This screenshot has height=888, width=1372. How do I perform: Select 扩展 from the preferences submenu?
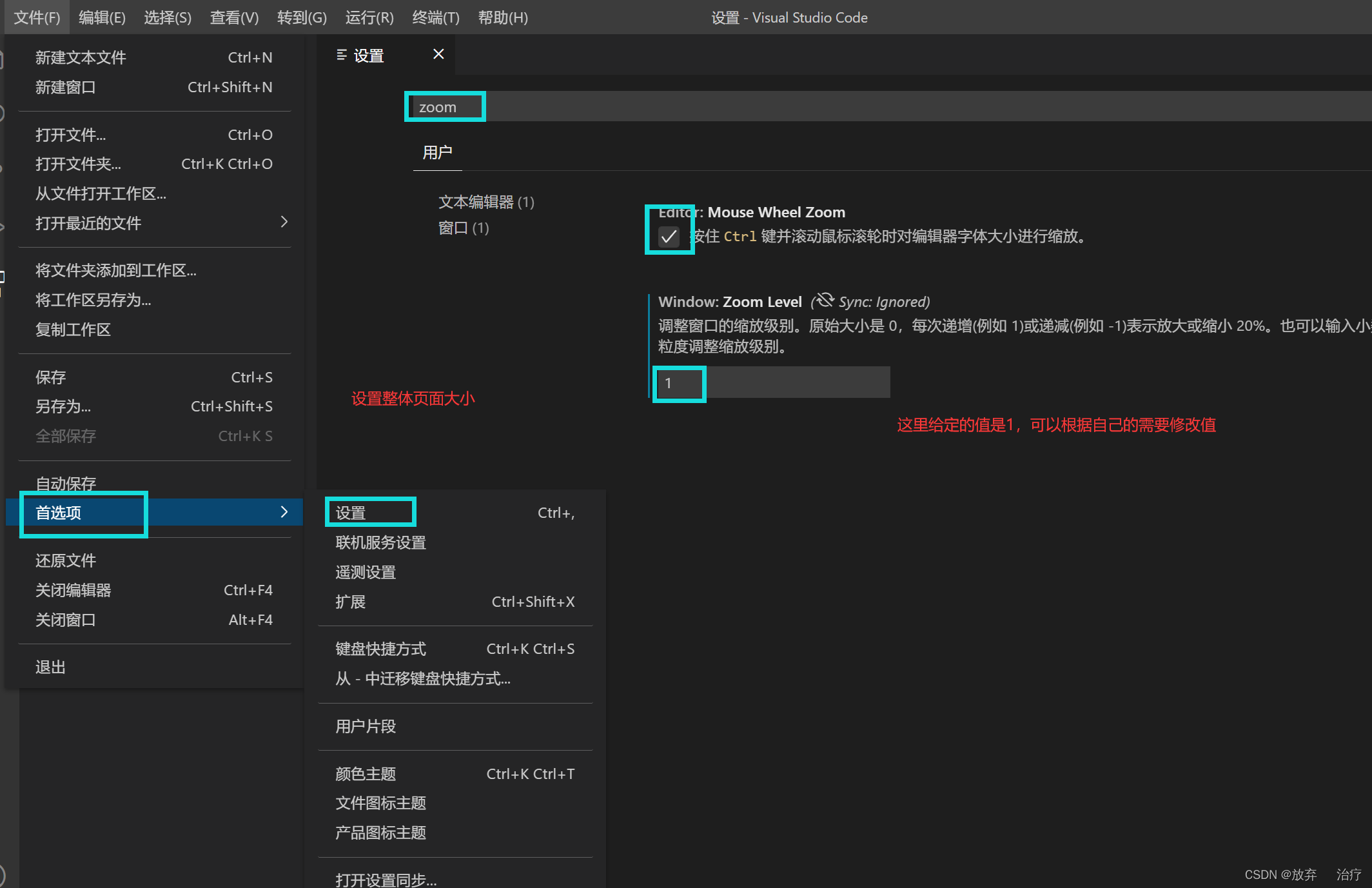pyautogui.click(x=350, y=601)
